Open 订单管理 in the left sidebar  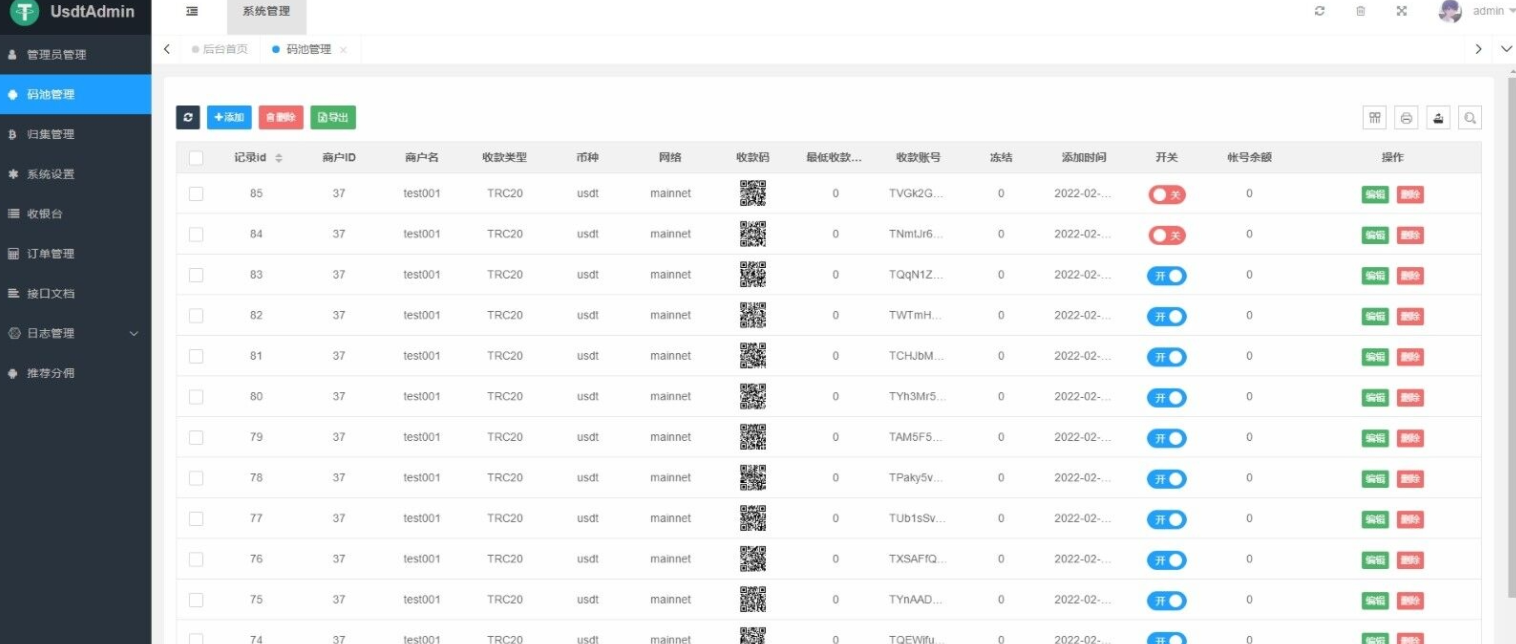[x=53, y=253]
